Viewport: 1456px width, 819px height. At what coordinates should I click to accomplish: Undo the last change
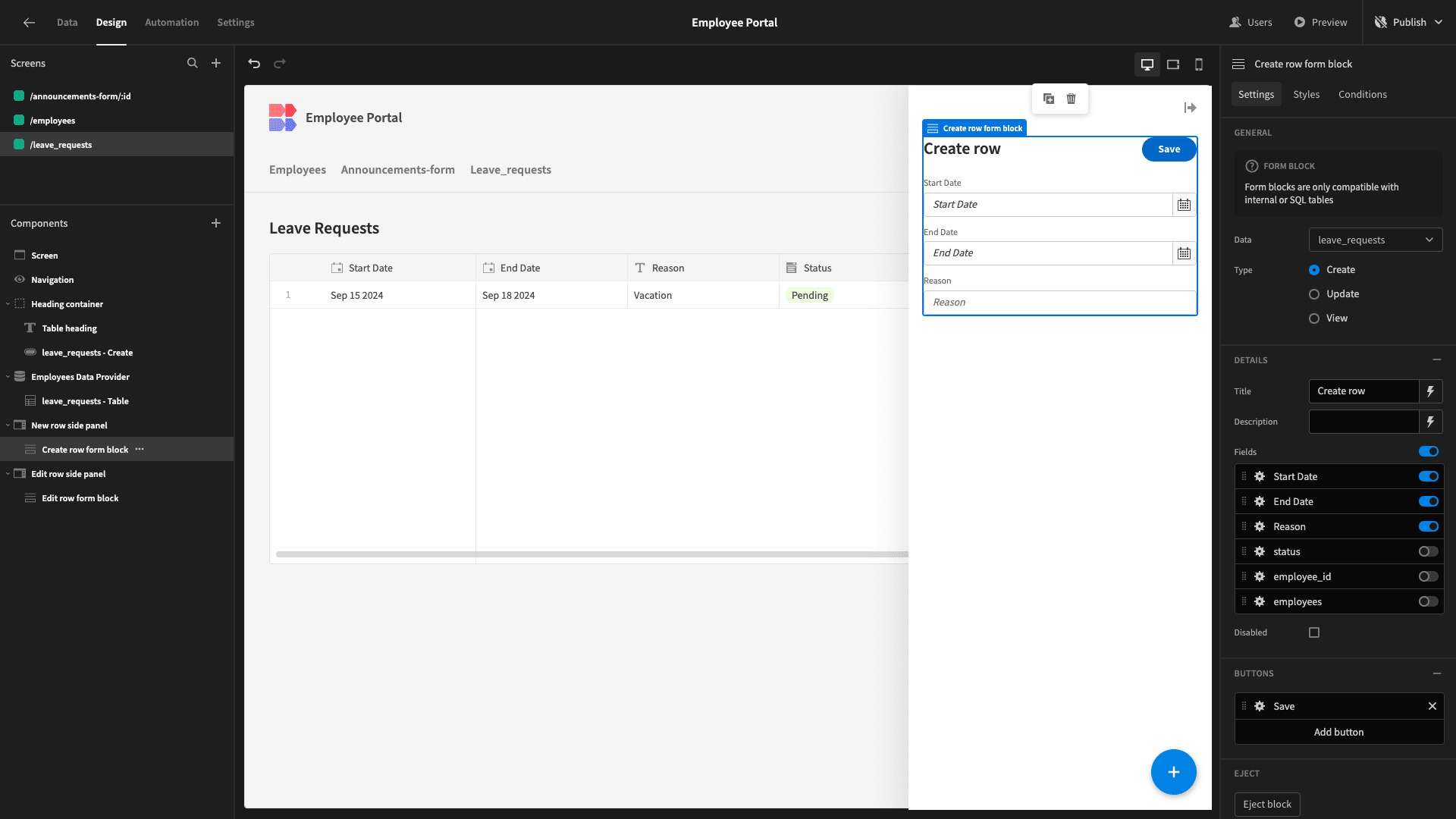click(254, 64)
